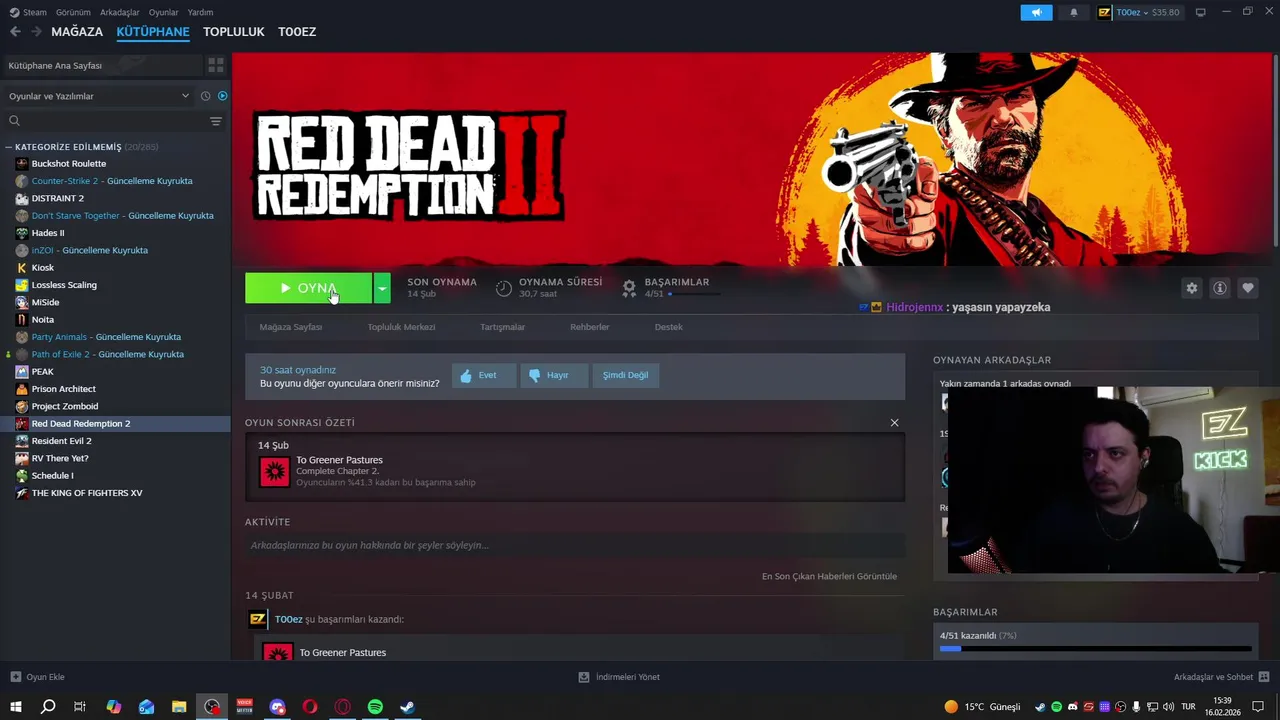
Task: Switch to the MAĞAZA tab
Action: pyautogui.click(x=77, y=32)
